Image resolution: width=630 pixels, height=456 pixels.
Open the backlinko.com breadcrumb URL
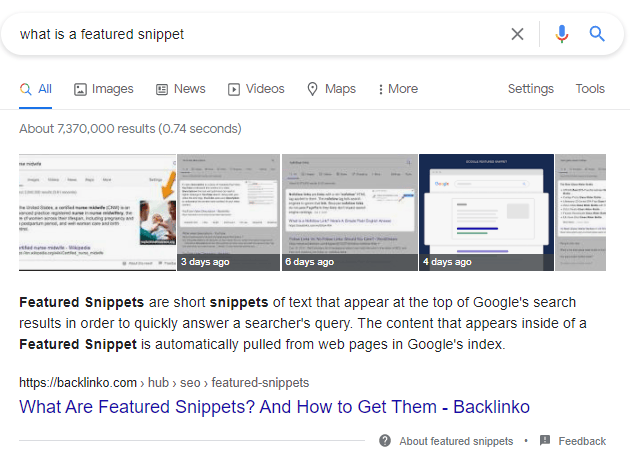(x=164, y=382)
